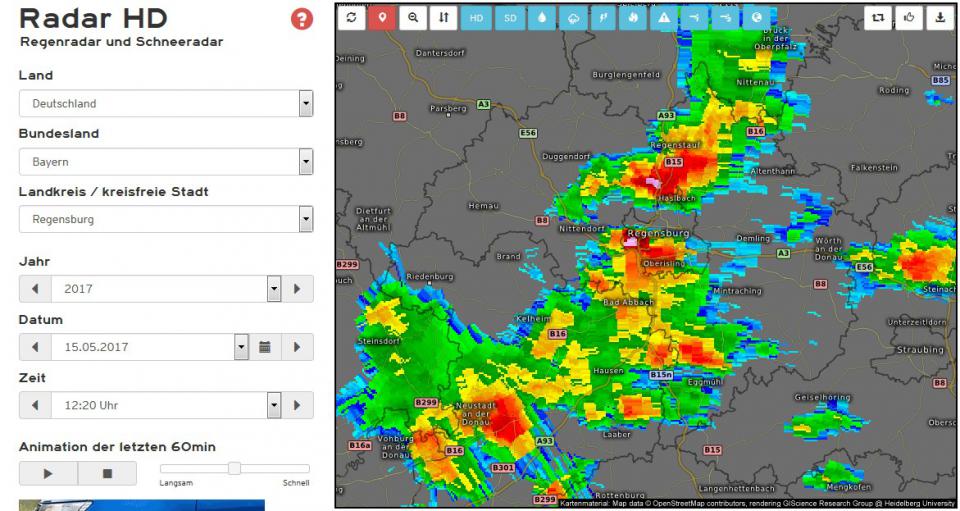
Task: Open the Land dropdown showing Deutschland
Action: click(x=306, y=103)
